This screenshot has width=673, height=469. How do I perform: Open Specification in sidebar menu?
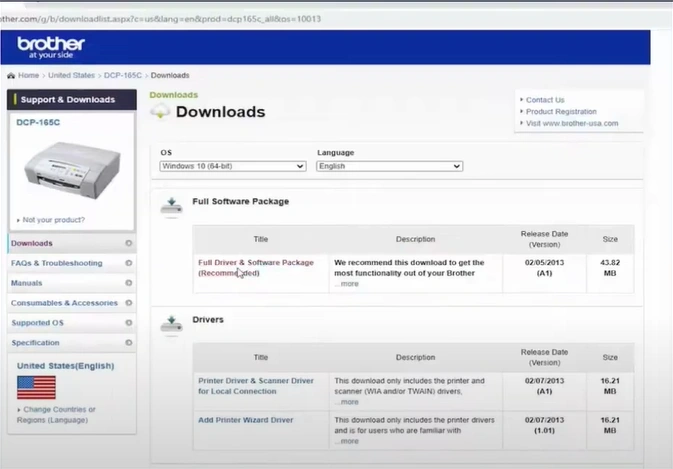click(35, 343)
